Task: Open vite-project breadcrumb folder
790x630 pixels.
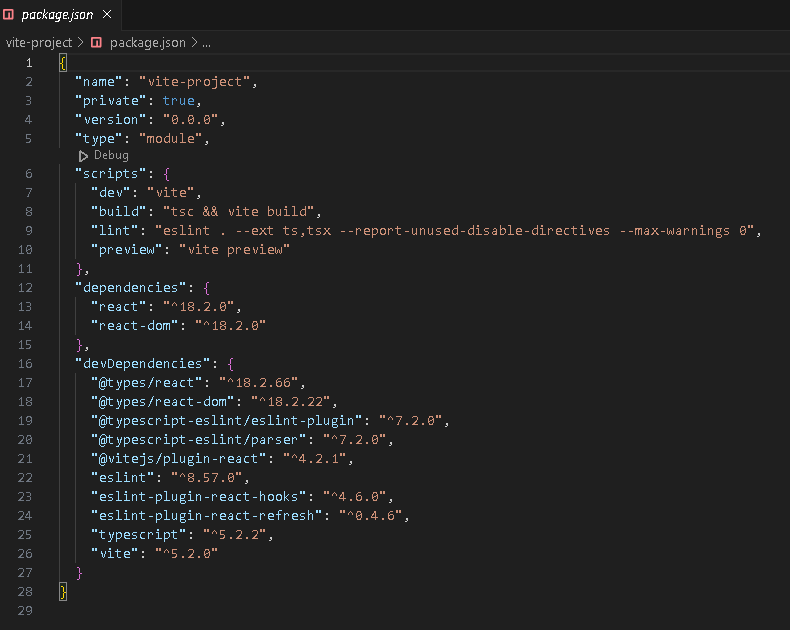Action: coord(39,43)
